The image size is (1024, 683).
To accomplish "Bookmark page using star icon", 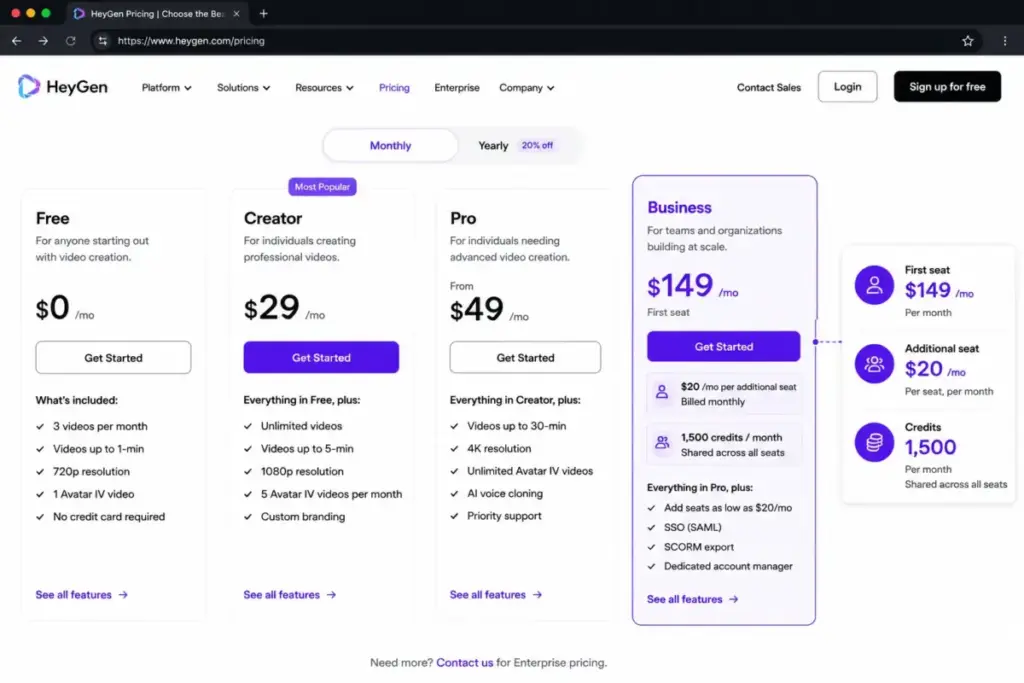I will (968, 40).
